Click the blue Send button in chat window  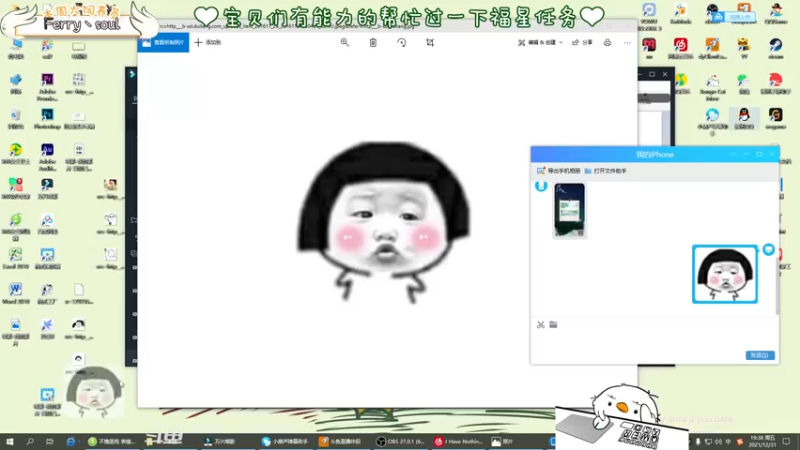tap(760, 355)
